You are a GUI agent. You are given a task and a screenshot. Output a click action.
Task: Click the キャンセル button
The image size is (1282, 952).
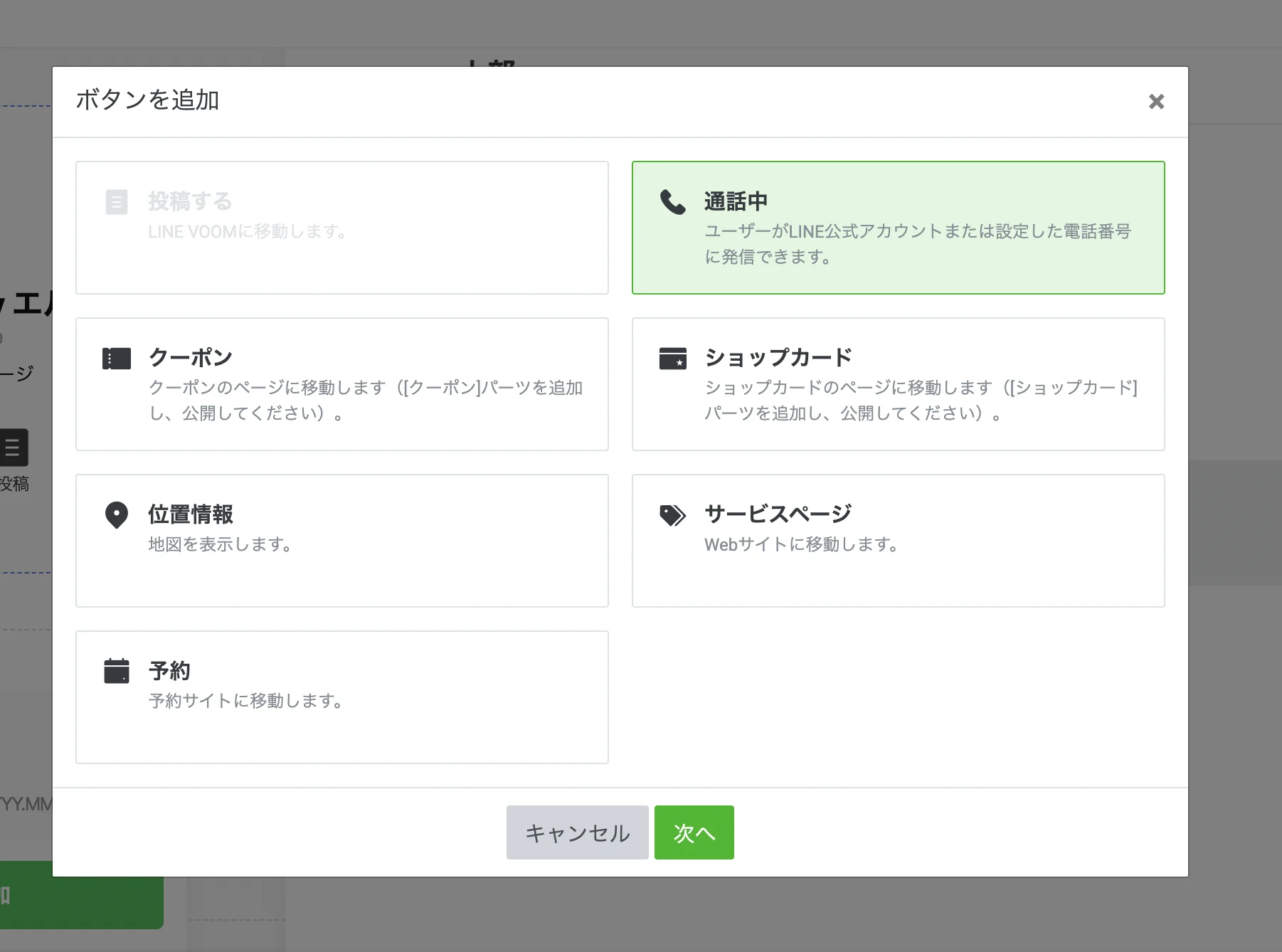point(577,832)
